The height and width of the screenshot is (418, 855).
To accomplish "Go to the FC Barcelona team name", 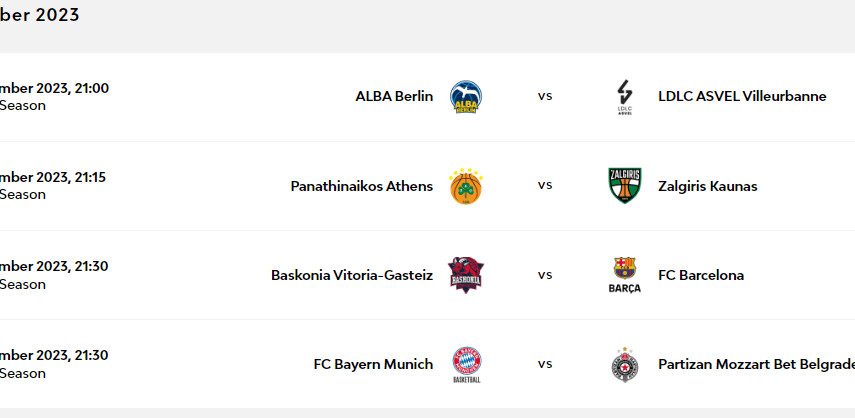I will coord(701,275).
